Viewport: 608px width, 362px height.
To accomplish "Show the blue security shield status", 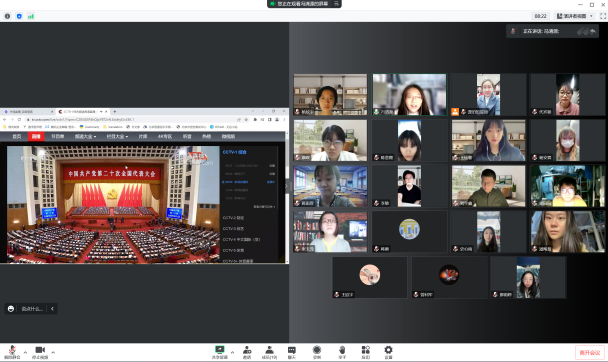I will pos(19,16).
